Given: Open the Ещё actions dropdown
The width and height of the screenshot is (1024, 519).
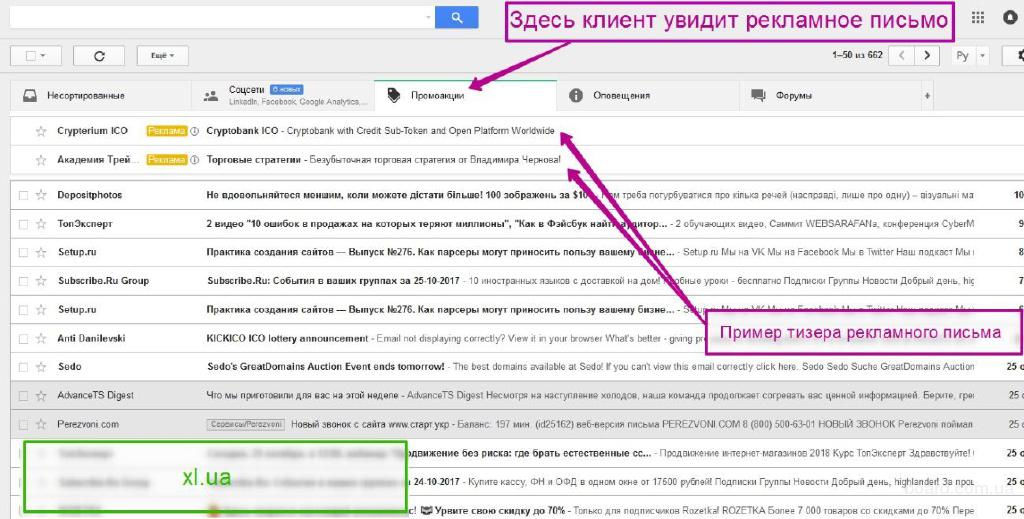Looking at the screenshot, I should (163, 55).
